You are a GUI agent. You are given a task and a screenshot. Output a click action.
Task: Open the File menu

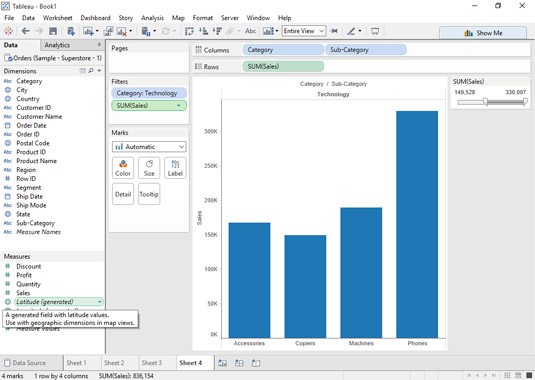(x=9, y=18)
